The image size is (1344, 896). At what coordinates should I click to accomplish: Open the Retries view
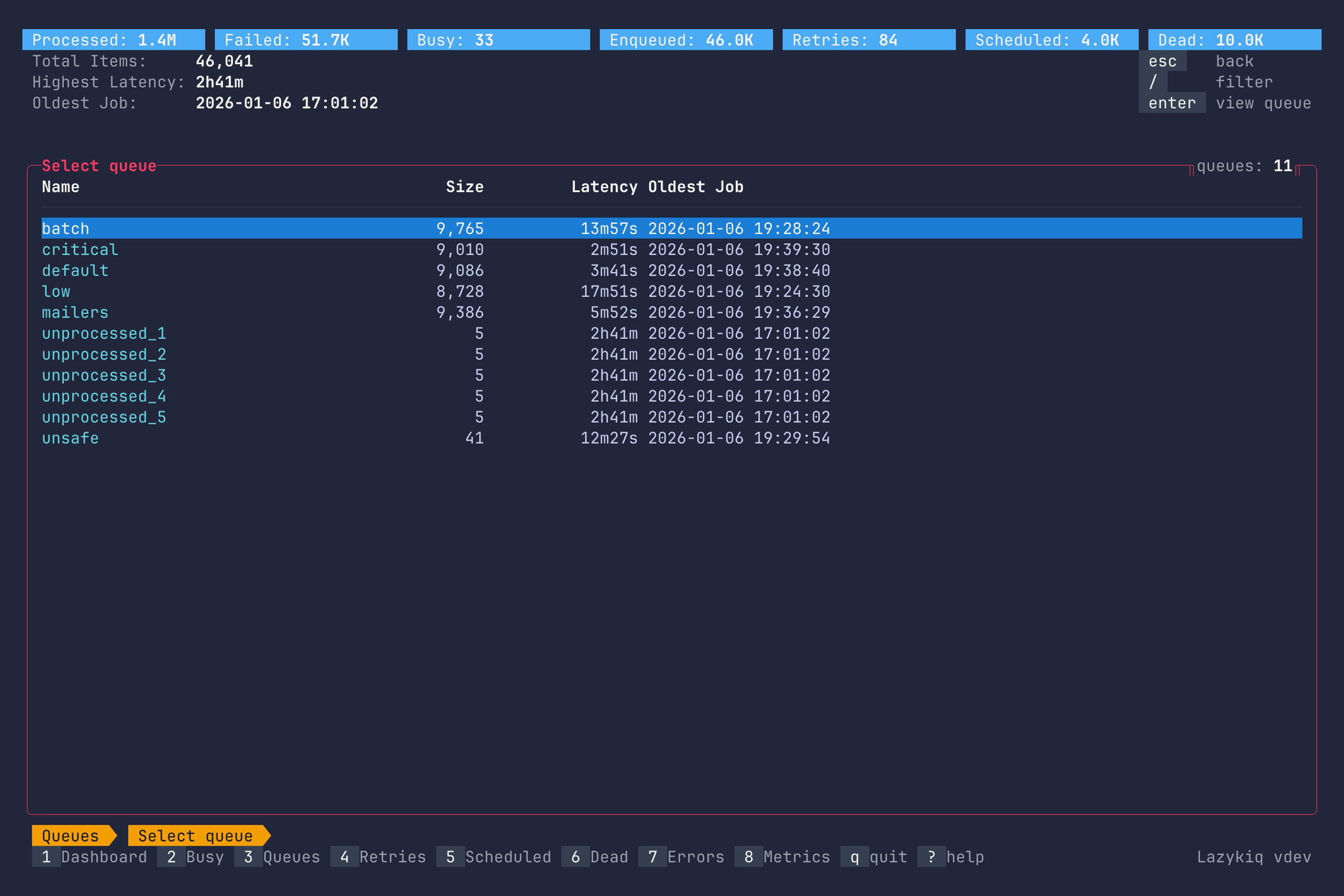380,857
